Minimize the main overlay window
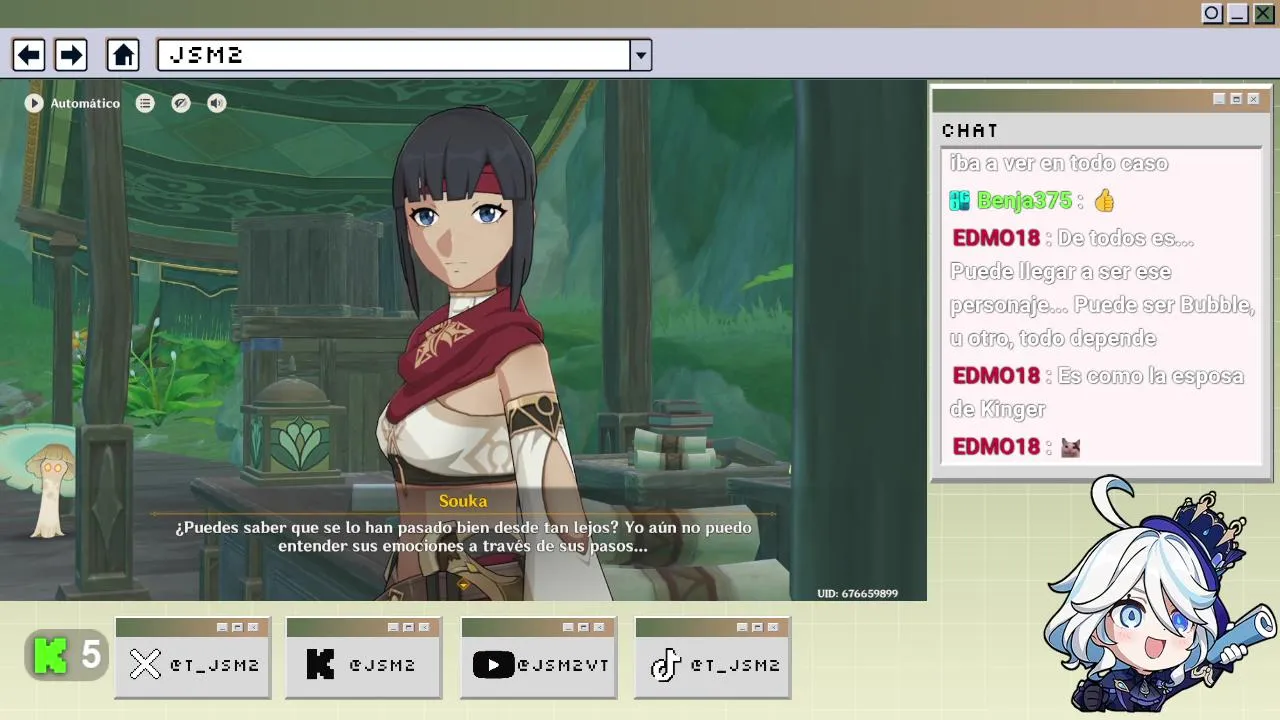Screen dimensions: 1280x720 tap(1238, 13)
